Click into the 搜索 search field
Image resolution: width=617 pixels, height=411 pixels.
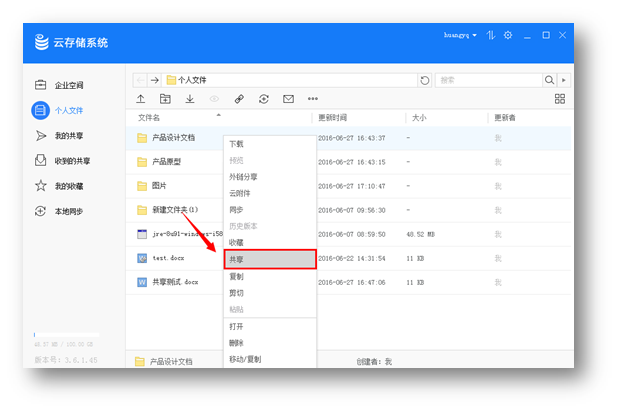pyautogui.click(x=488, y=80)
